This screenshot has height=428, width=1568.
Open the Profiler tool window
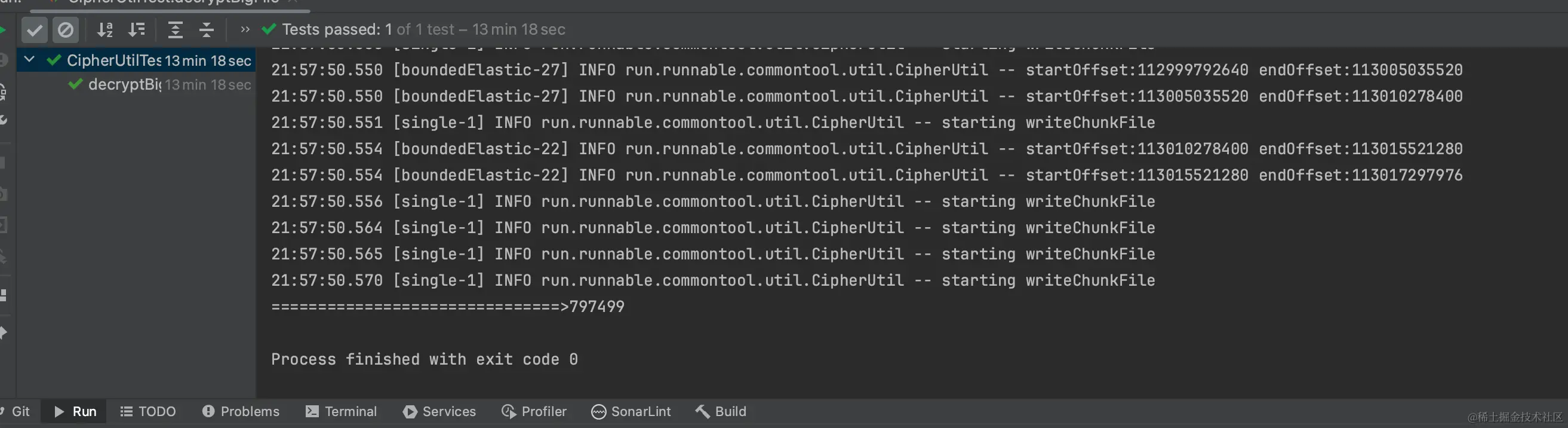pyautogui.click(x=534, y=411)
